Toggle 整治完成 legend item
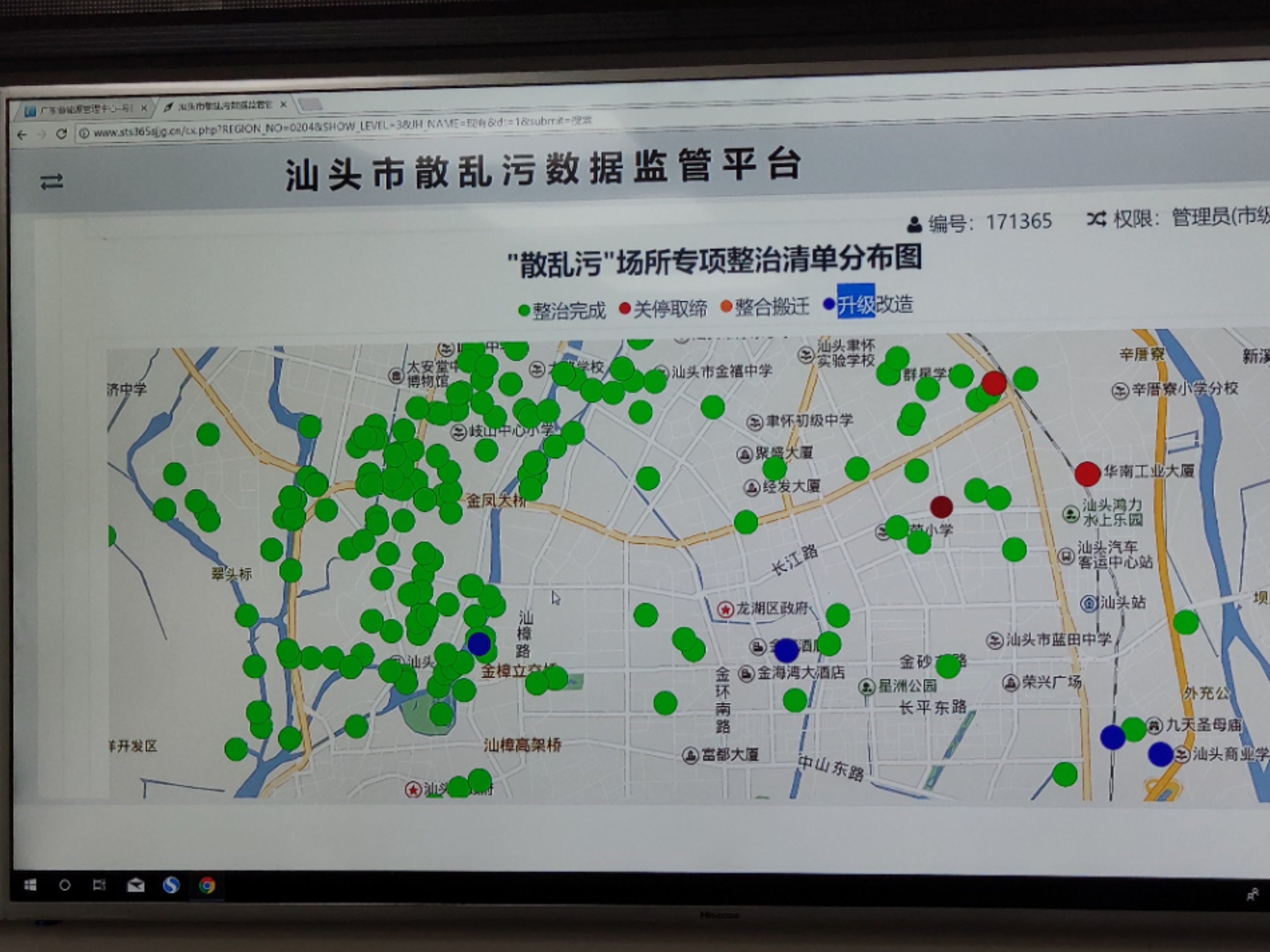 [x=562, y=311]
